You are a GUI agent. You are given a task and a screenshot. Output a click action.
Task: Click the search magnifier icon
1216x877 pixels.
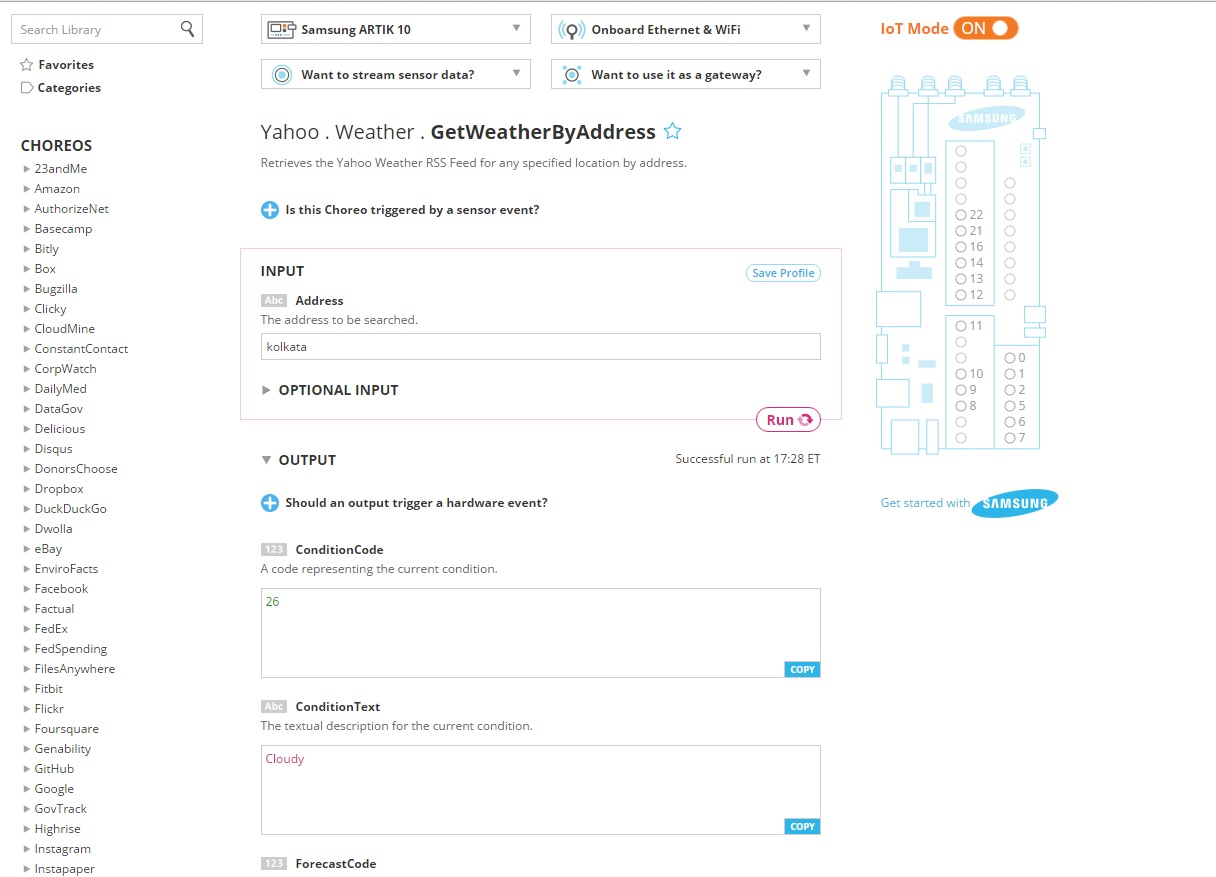(187, 29)
